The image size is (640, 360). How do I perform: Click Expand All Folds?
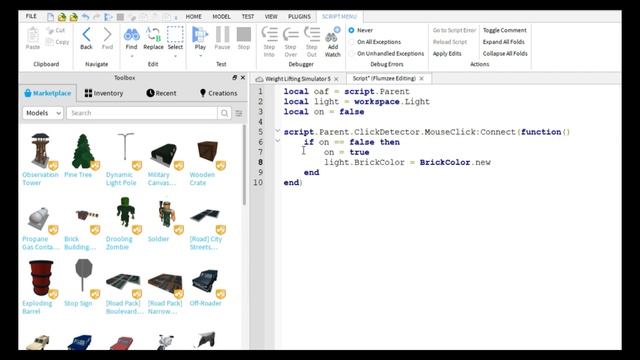tap(503, 42)
